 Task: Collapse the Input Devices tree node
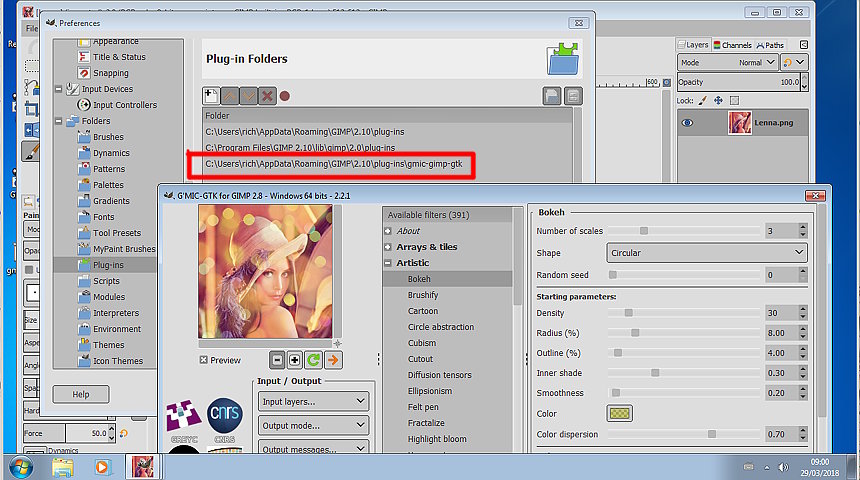[59, 89]
